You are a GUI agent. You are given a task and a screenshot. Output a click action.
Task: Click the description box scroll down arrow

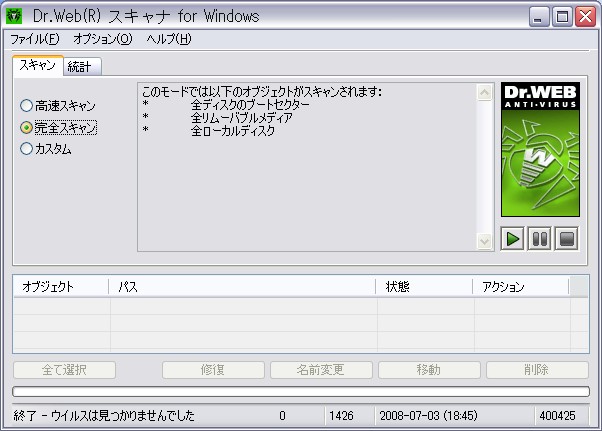pyautogui.click(x=485, y=241)
